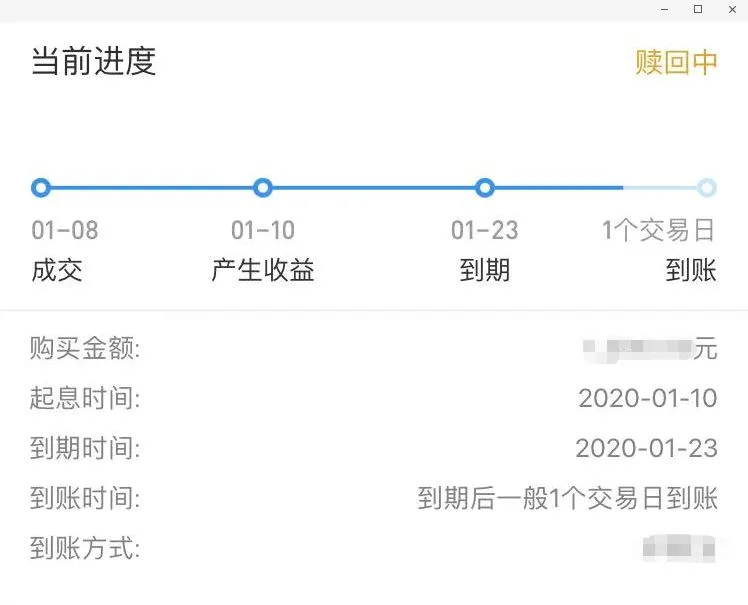Minimize the window
The height and width of the screenshot is (605, 748).
click(x=665, y=10)
